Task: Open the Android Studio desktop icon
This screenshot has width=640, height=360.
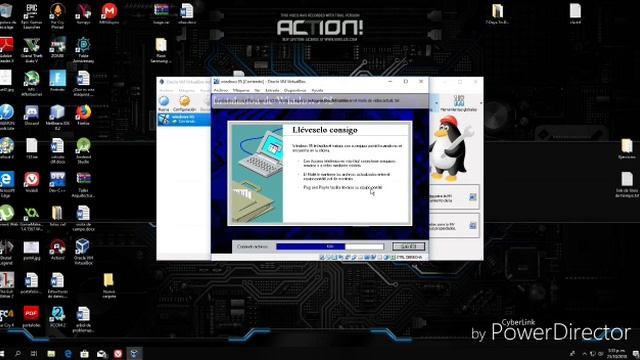Action: (x=83, y=151)
